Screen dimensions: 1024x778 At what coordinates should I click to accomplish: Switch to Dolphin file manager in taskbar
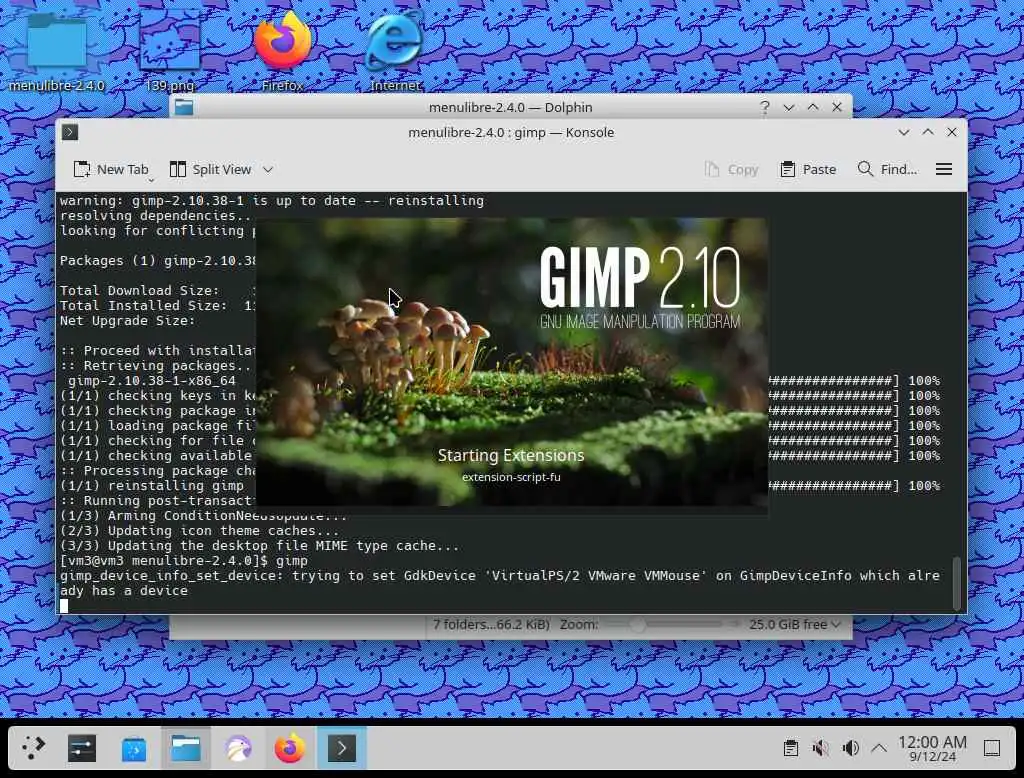[186, 749]
